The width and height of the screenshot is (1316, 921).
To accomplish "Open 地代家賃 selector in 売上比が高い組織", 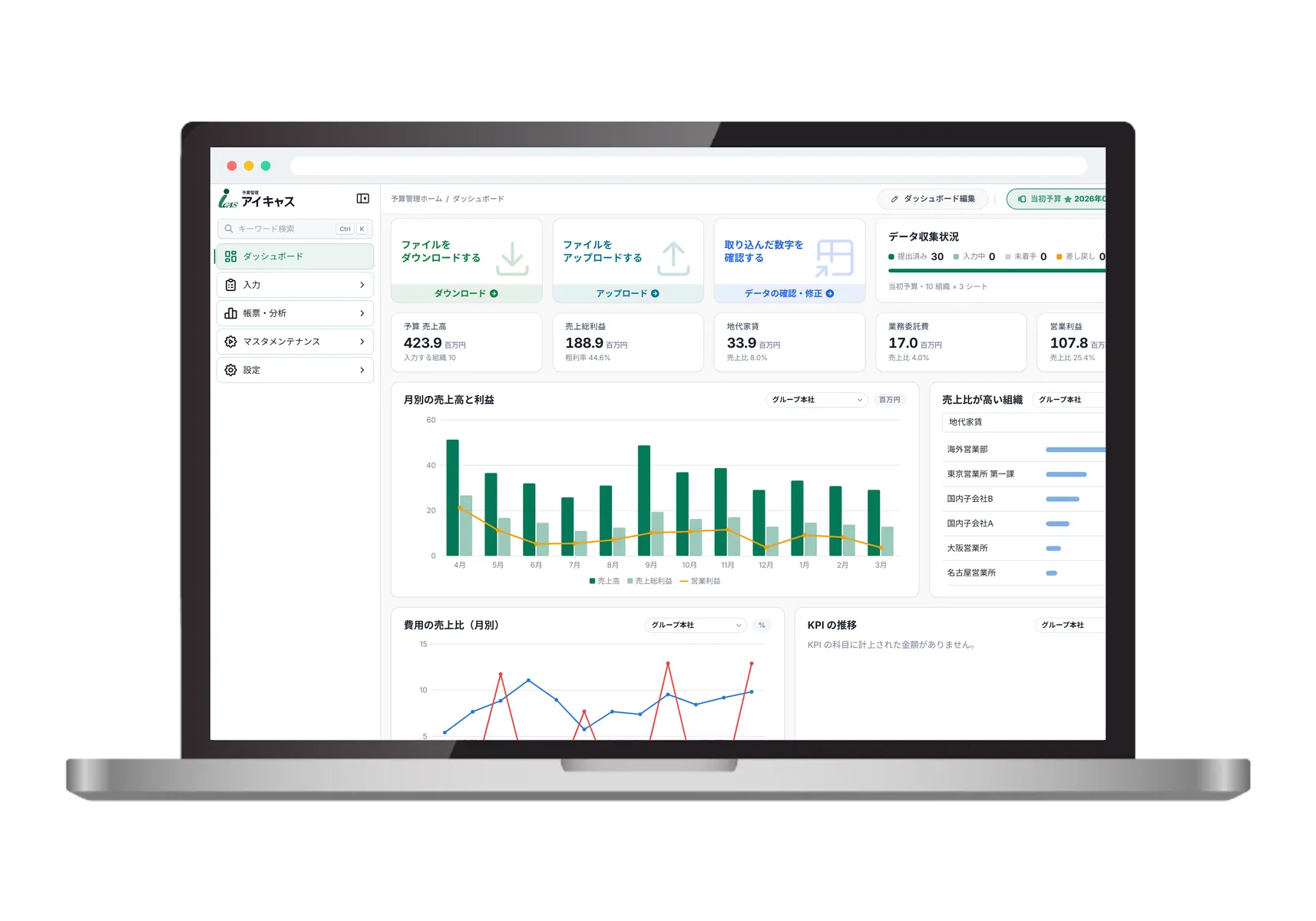I will coord(1023,422).
